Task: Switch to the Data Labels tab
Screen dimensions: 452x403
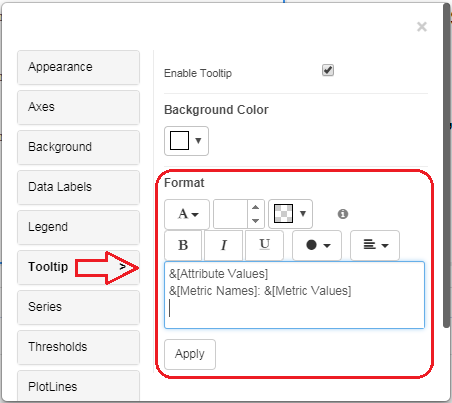Action: click(78, 187)
